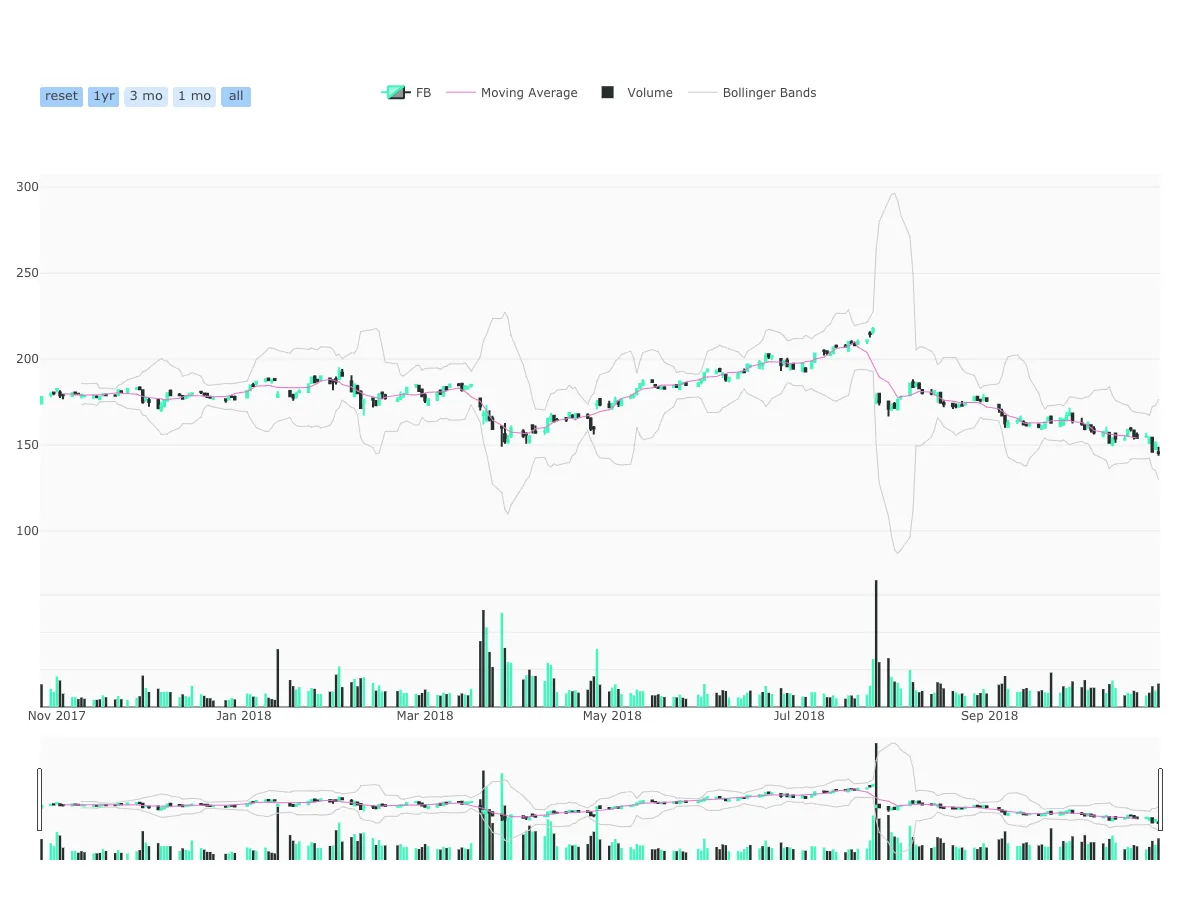Click the pink Moving Average legend line
This screenshot has height=900, width=1200.
tap(461, 93)
